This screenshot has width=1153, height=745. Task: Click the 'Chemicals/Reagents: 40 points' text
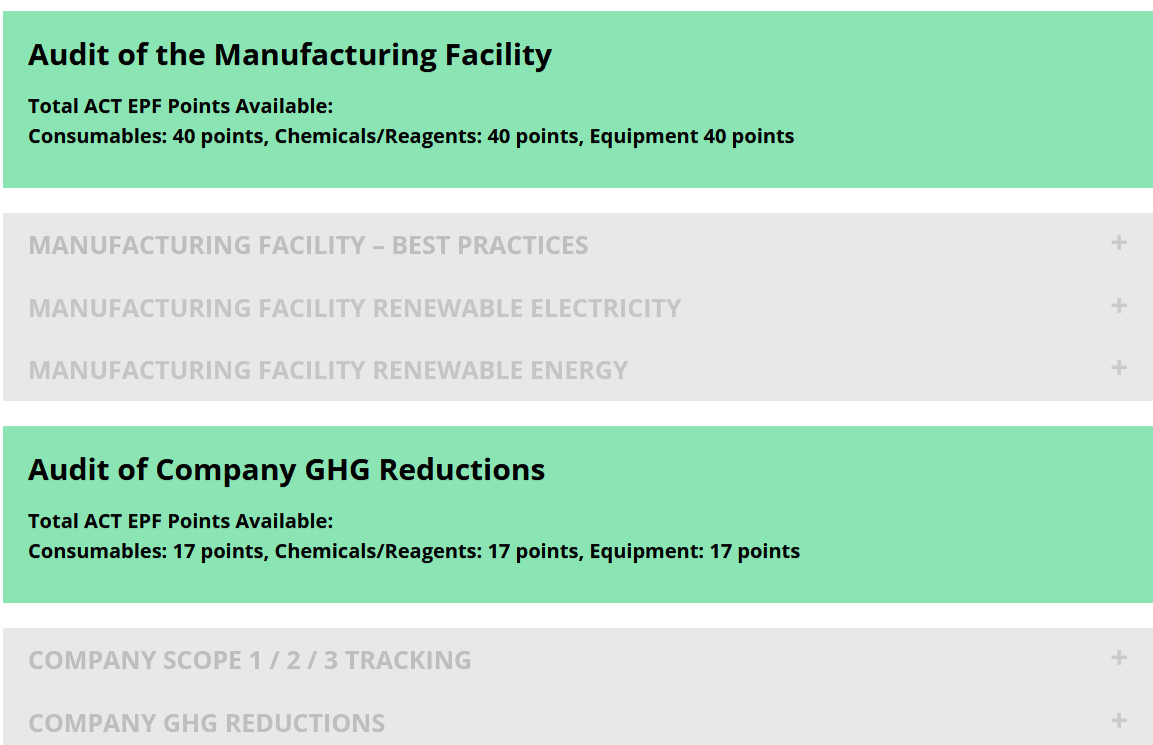click(x=427, y=136)
